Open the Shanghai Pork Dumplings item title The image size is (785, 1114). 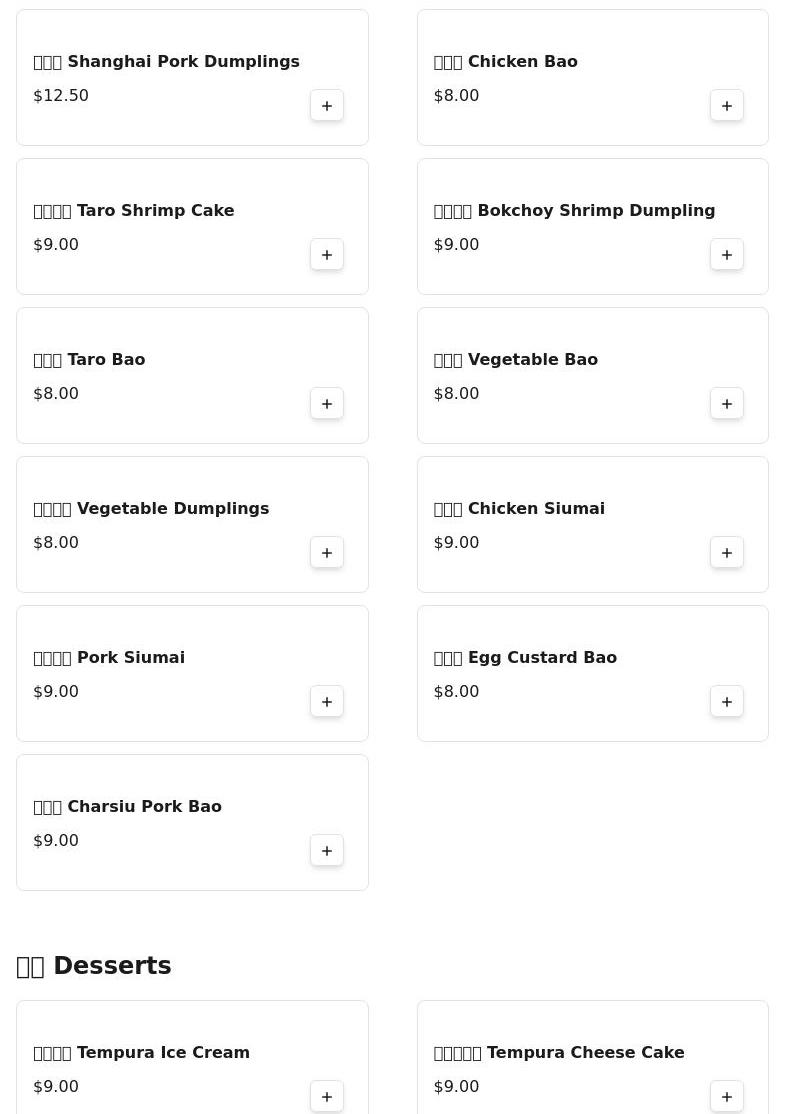[x=166, y=62]
